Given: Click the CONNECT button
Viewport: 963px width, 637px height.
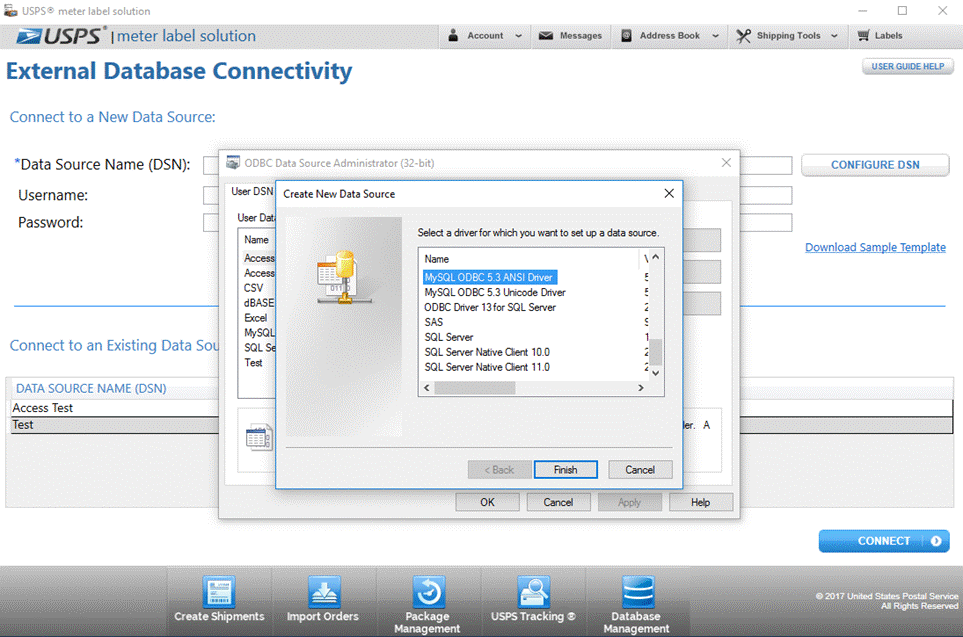Looking at the screenshot, I should click(884, 541).
